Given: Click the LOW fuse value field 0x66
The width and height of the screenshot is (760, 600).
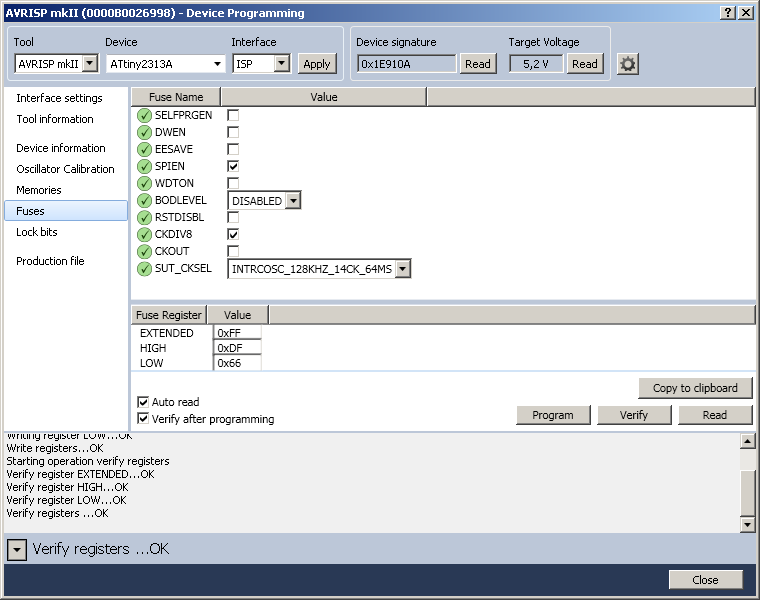Looking at the screenshot, I should (237, 363).
